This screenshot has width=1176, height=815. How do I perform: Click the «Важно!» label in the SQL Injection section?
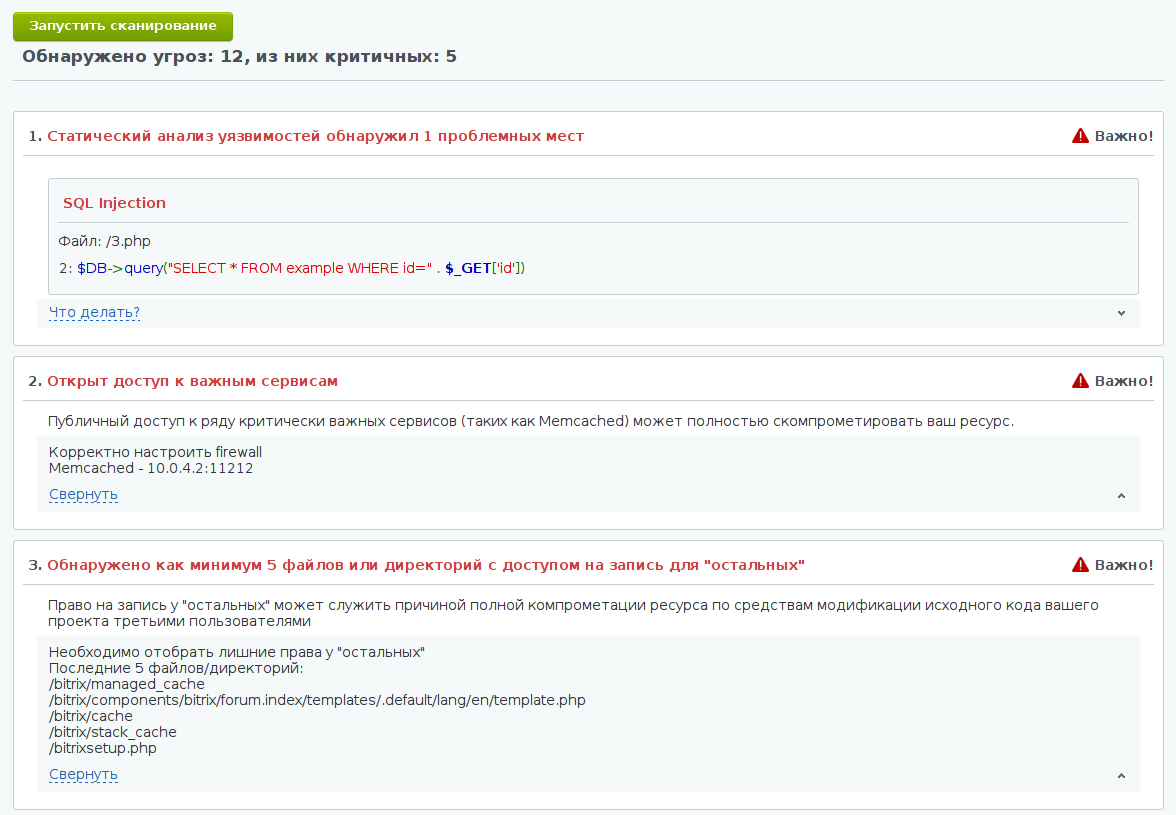click(1124, 136)
